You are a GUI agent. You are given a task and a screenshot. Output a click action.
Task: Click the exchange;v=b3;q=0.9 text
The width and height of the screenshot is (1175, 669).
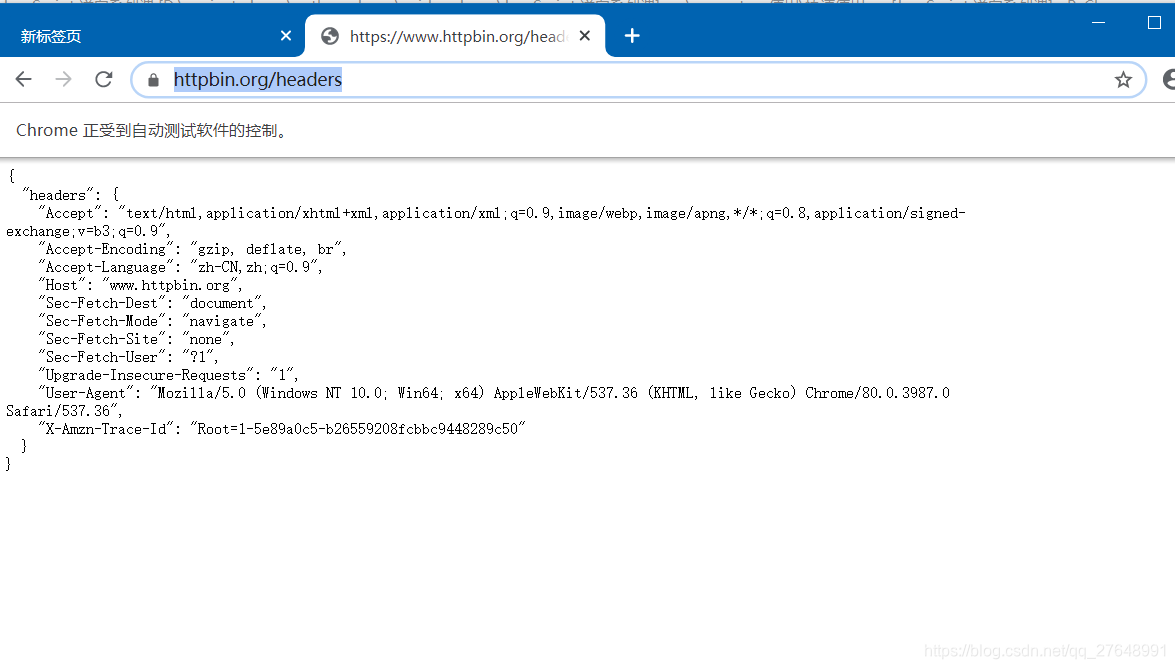tap(82, 231)
